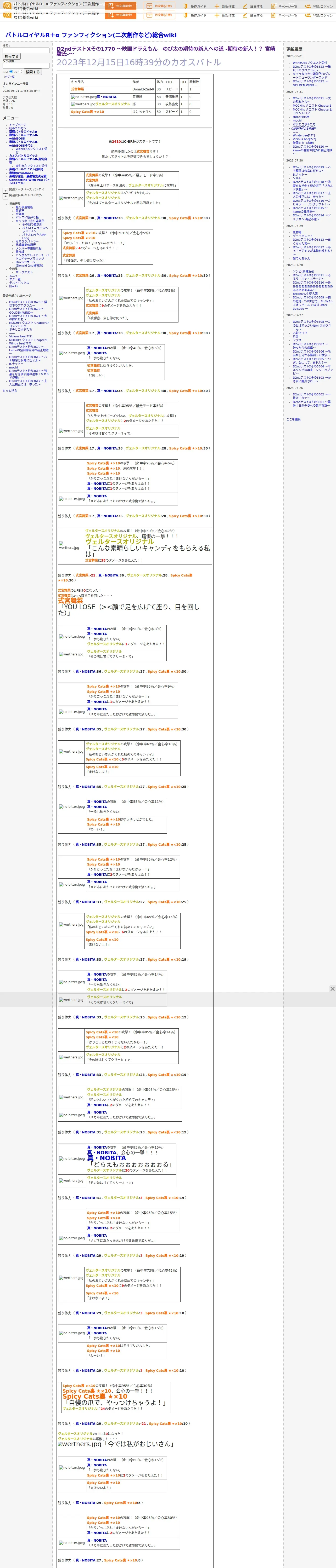Open ヴァイオレット in update history
This screenshot has height=1568, width=336.
tap(303, 236)
